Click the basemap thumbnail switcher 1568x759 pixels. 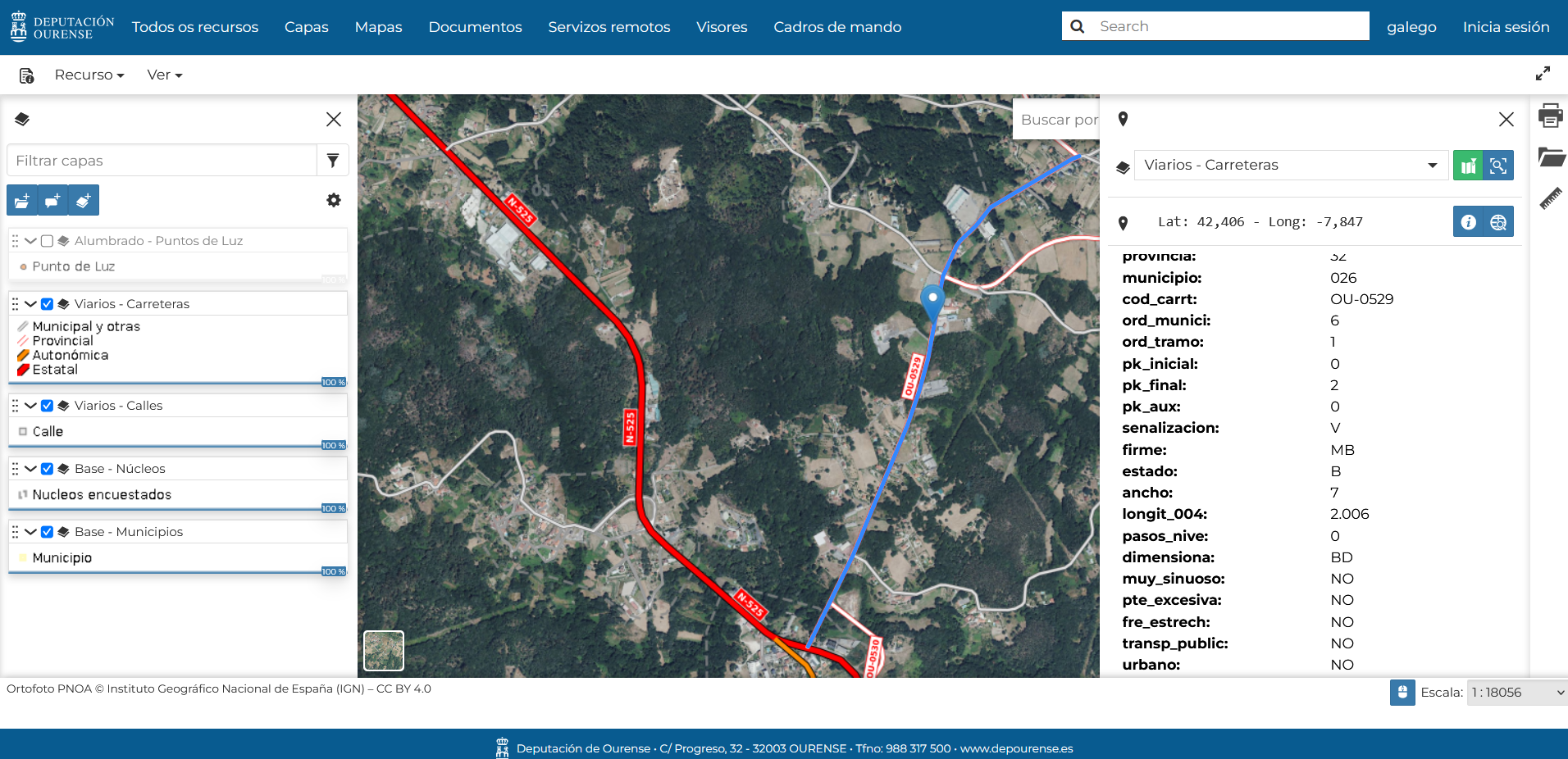[x=384, y=651]
